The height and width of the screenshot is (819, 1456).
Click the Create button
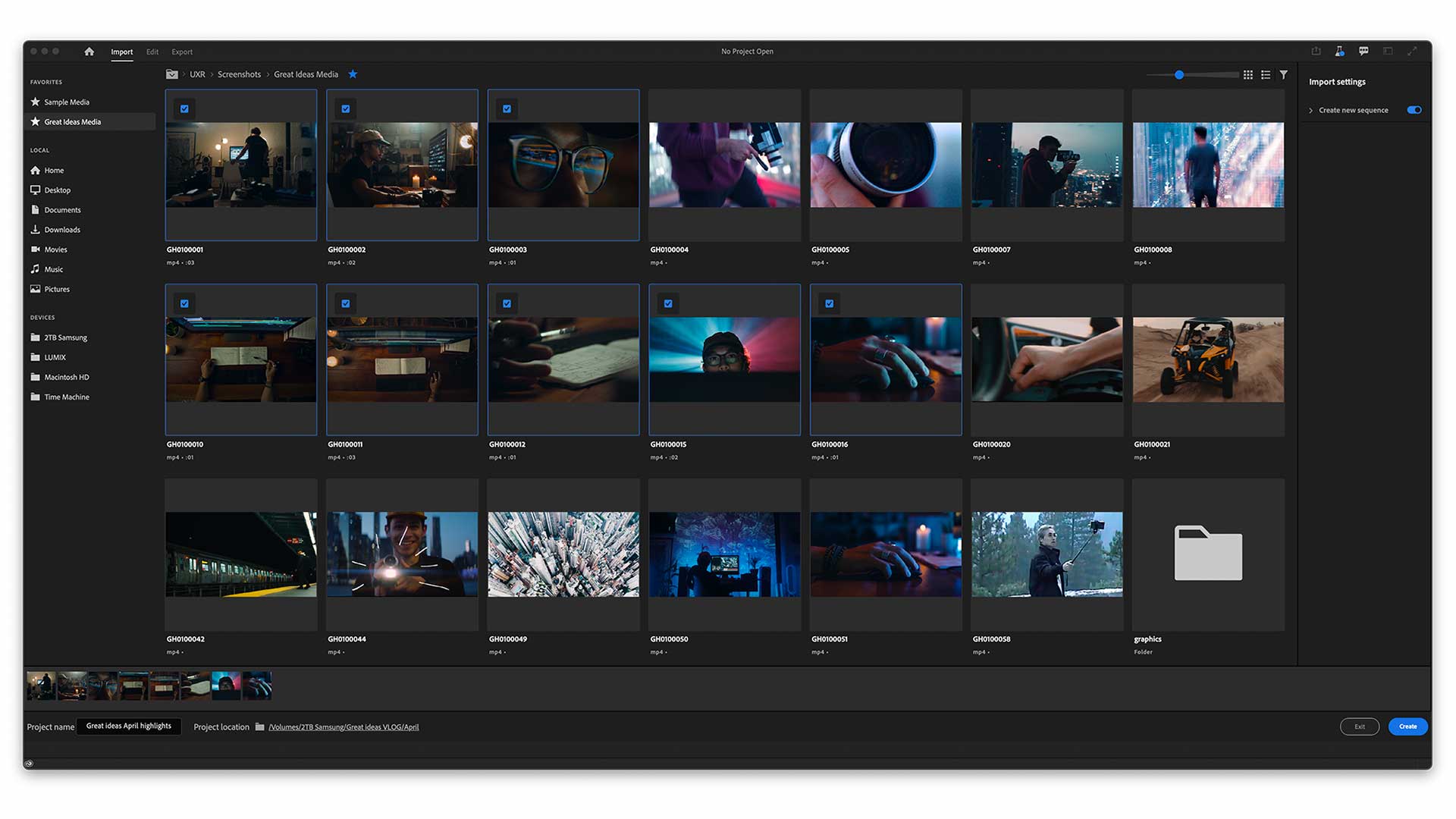(x=1407, y=726)
